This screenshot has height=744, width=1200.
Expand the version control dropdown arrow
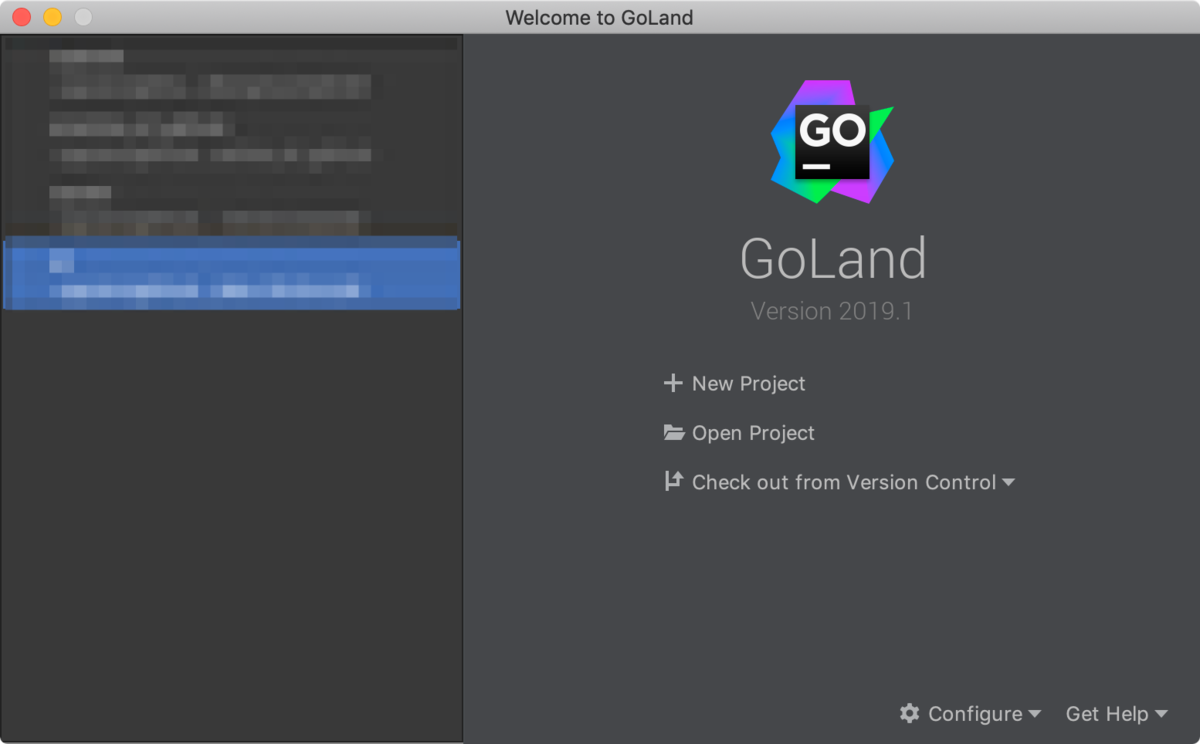click(x=1008, y=482)
